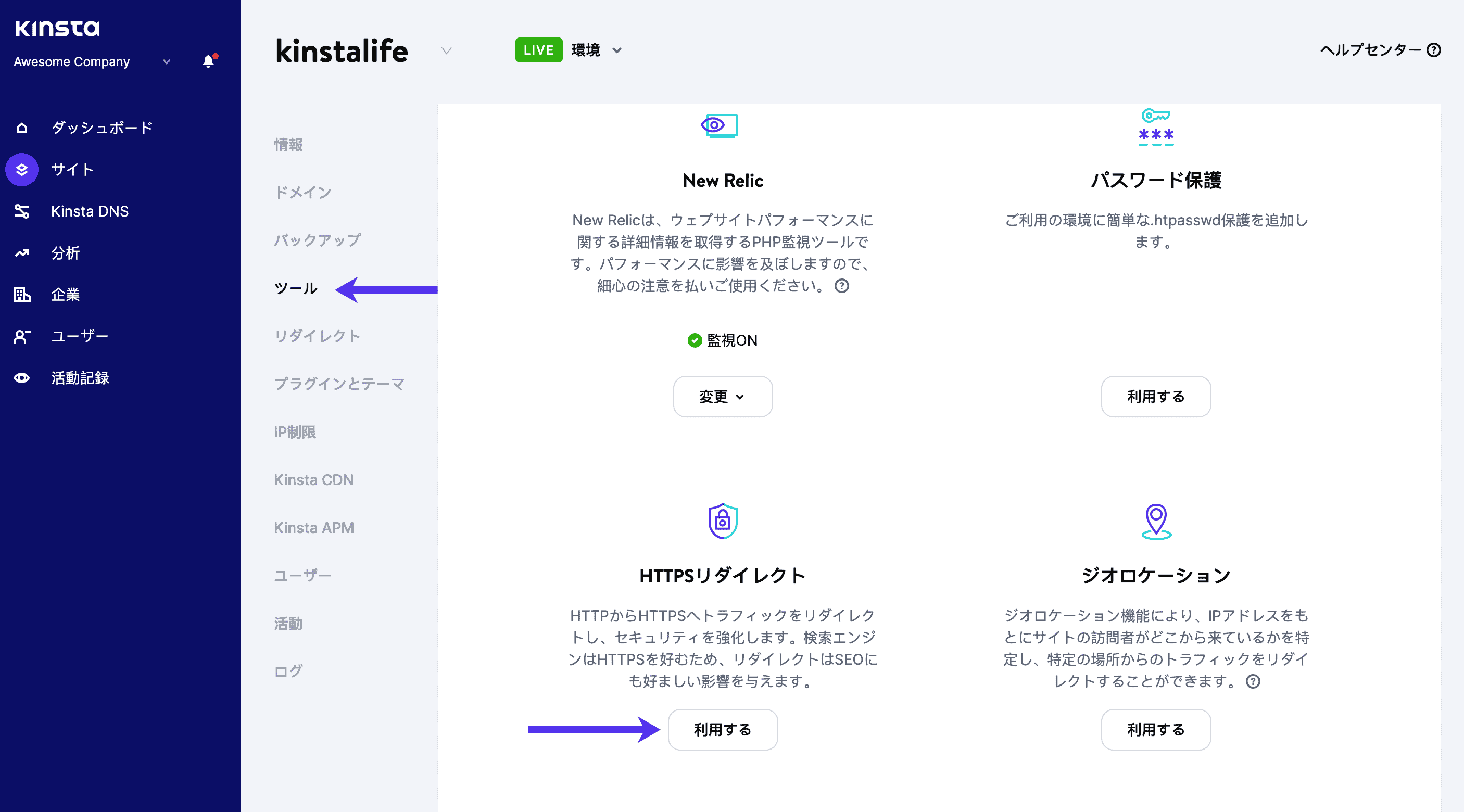Click the notification bell icon
The height and width of the screenshot is (812, 1464).
click(208, 61)
